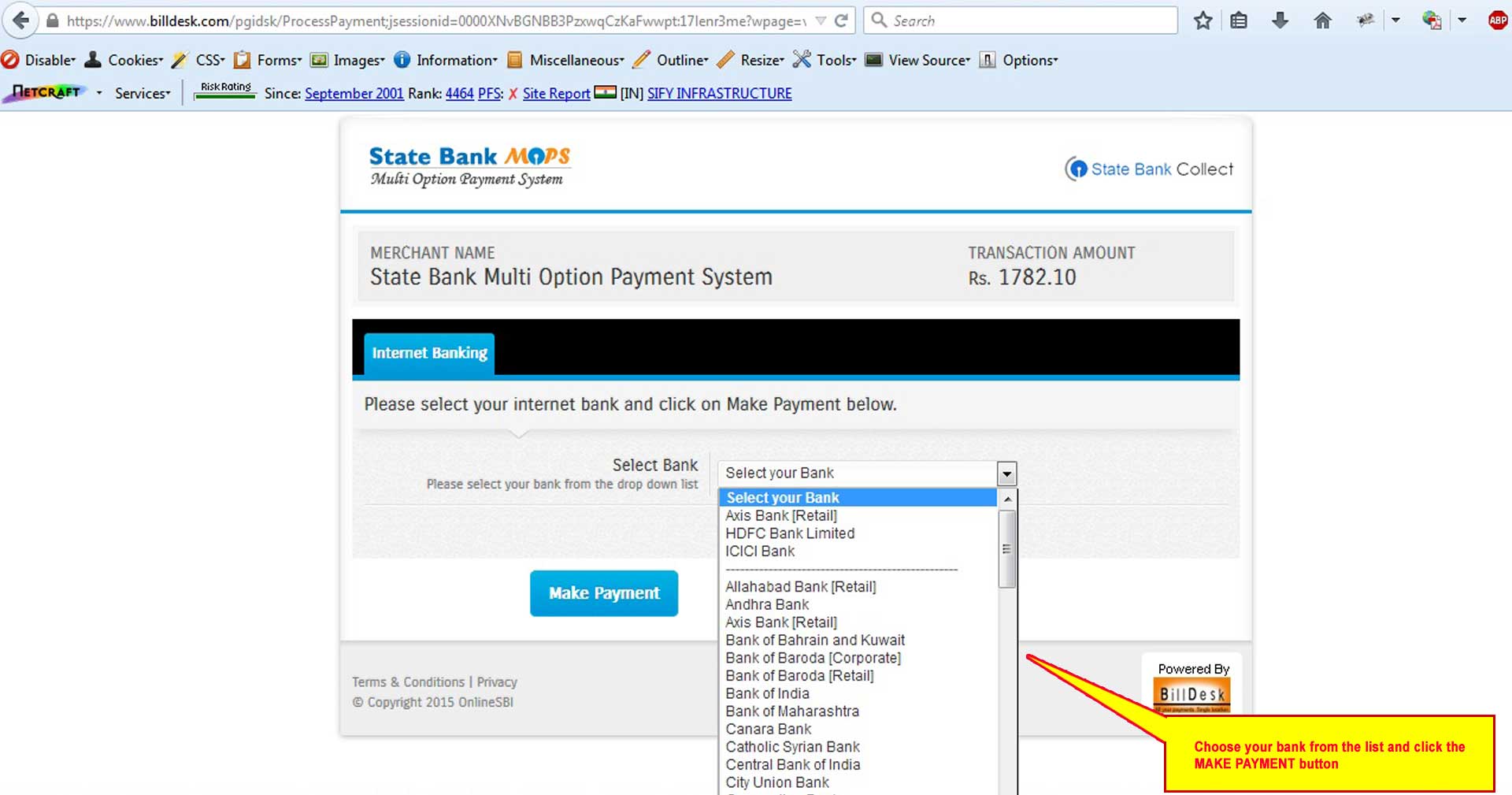Open the bookmarks list icon
1512x795 pixels.
(1239, 20)
